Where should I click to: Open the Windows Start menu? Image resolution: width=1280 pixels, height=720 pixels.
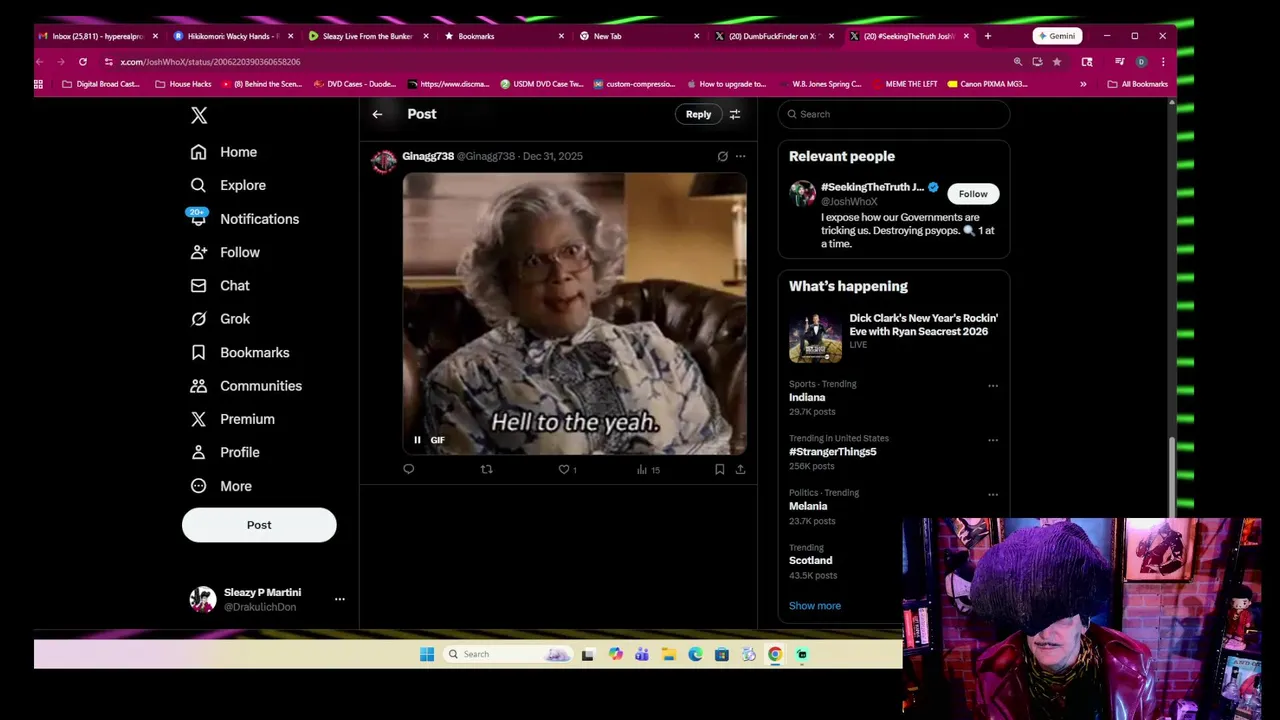(427, 654)
